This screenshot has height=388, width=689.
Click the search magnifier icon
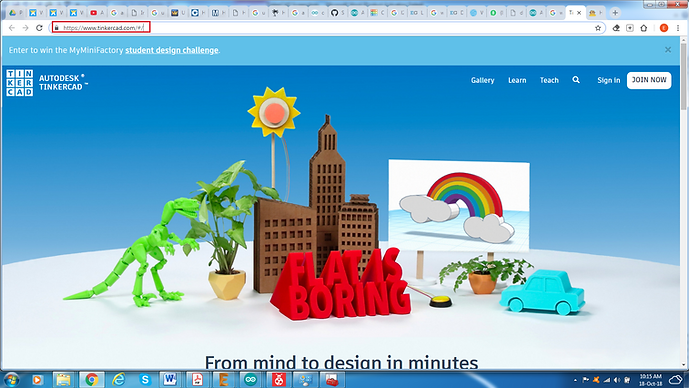[576, 80]
